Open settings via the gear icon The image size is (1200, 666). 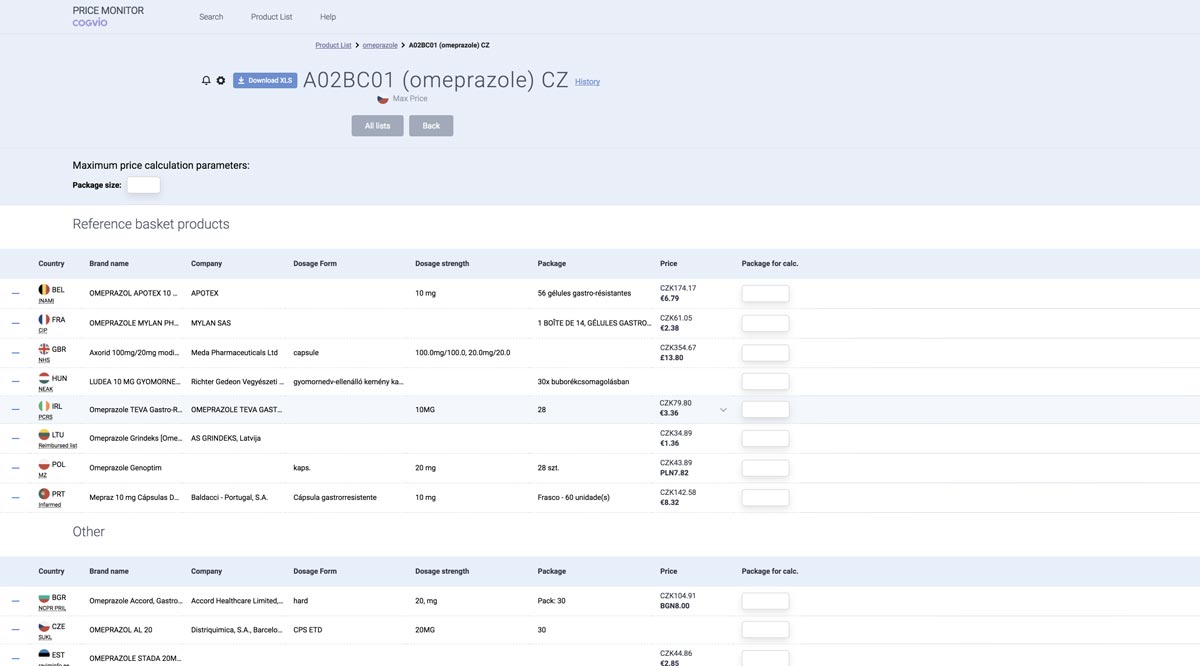tap(221, 80)
